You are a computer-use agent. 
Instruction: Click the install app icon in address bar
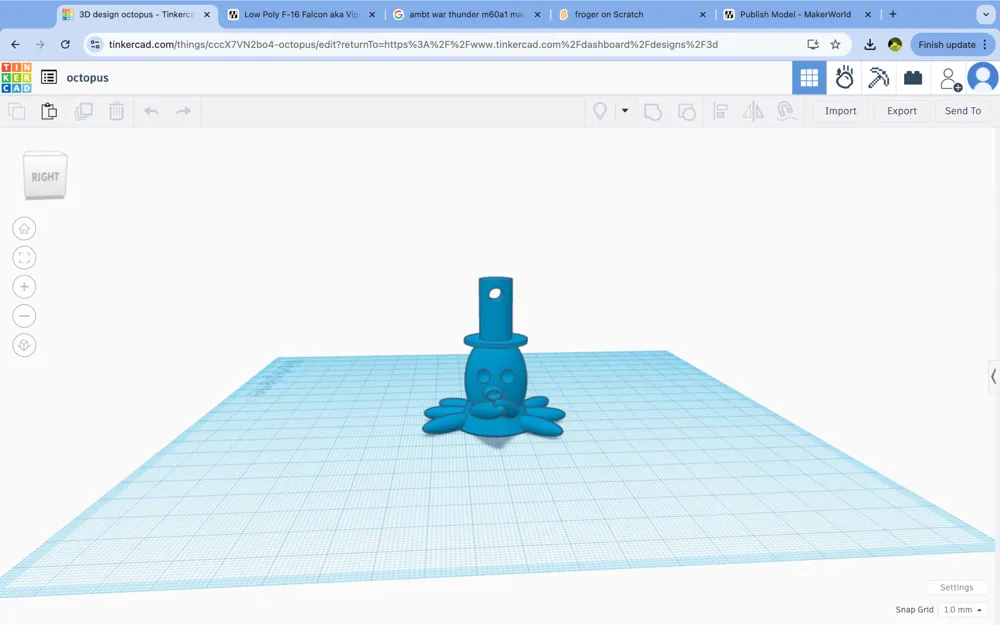[812, 45]
